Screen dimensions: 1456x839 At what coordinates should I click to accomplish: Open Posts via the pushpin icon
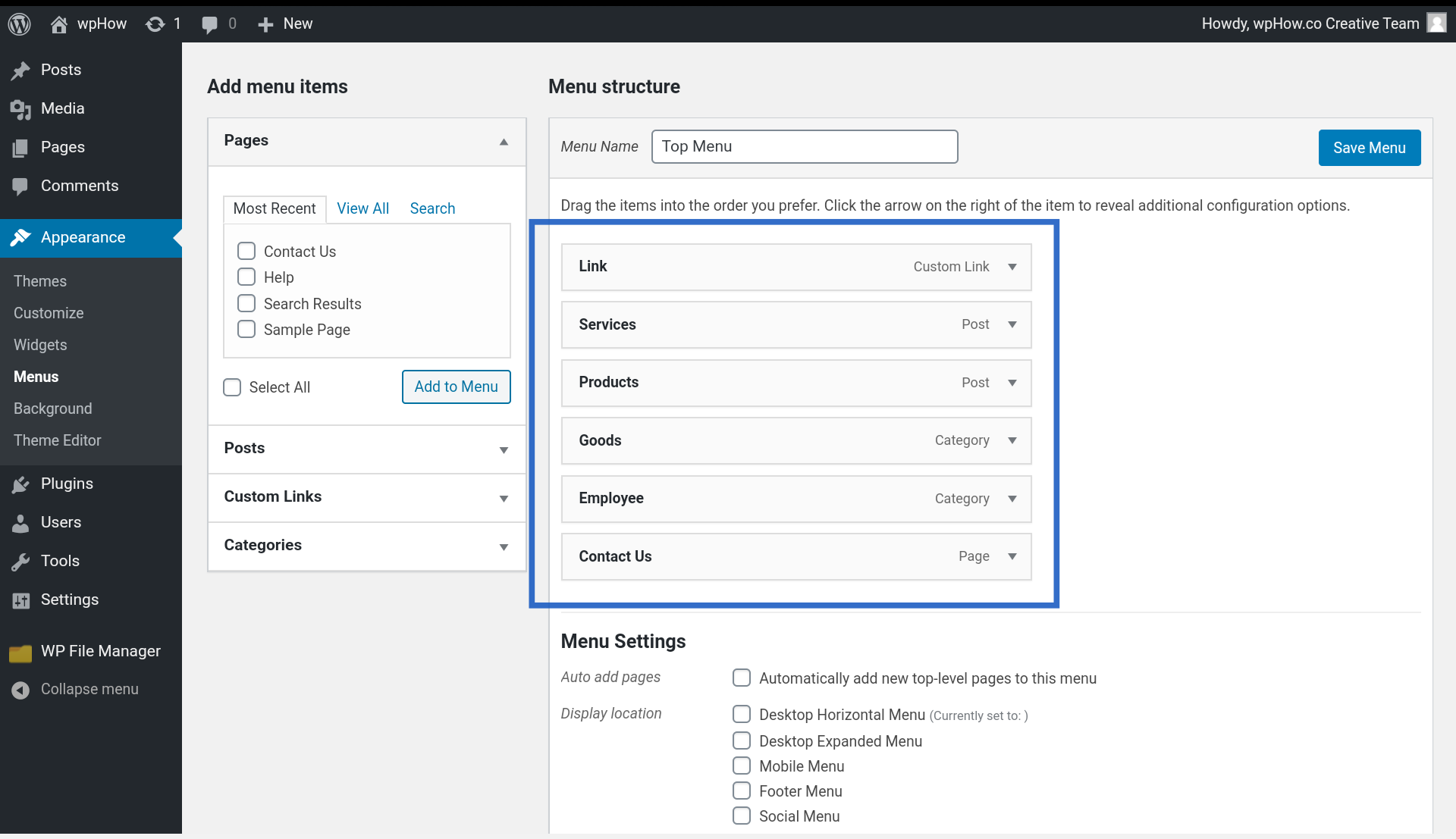(x=20, y=70)
